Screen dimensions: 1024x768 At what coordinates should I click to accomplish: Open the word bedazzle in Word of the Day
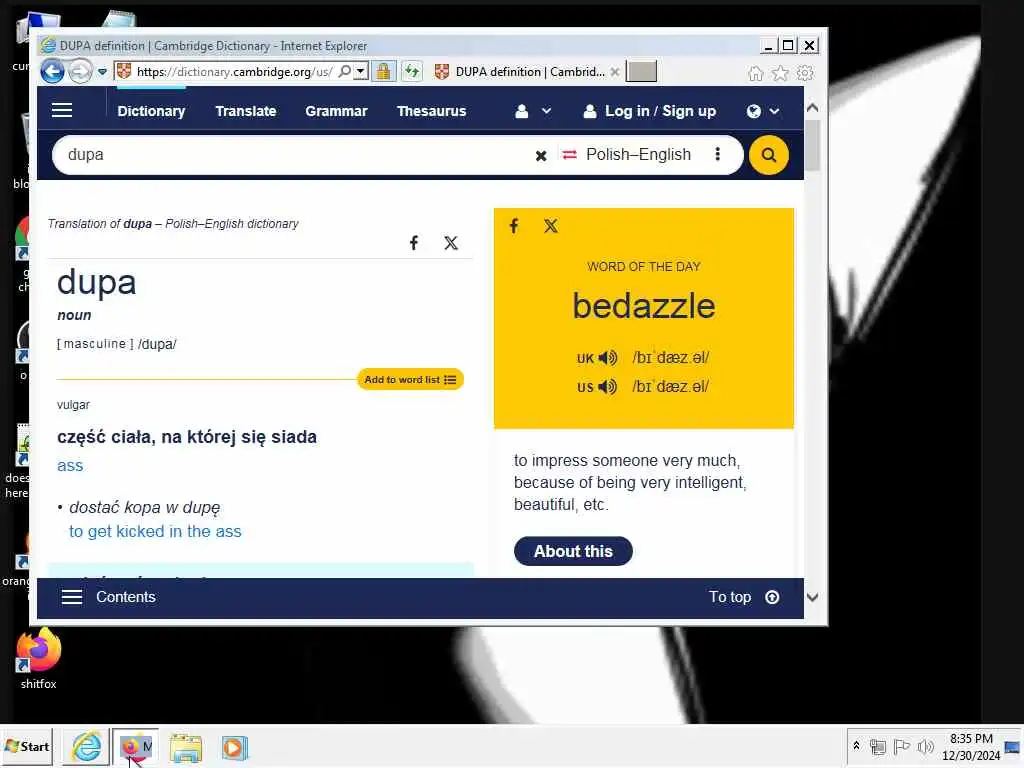[644, 306]
